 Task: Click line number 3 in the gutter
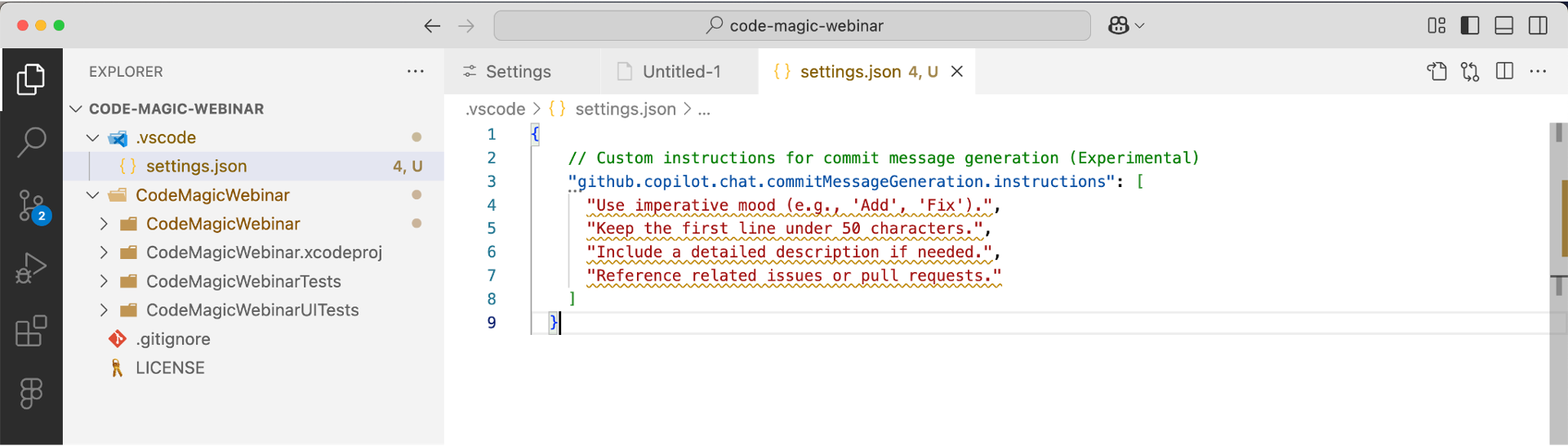[x=492, y=181]
